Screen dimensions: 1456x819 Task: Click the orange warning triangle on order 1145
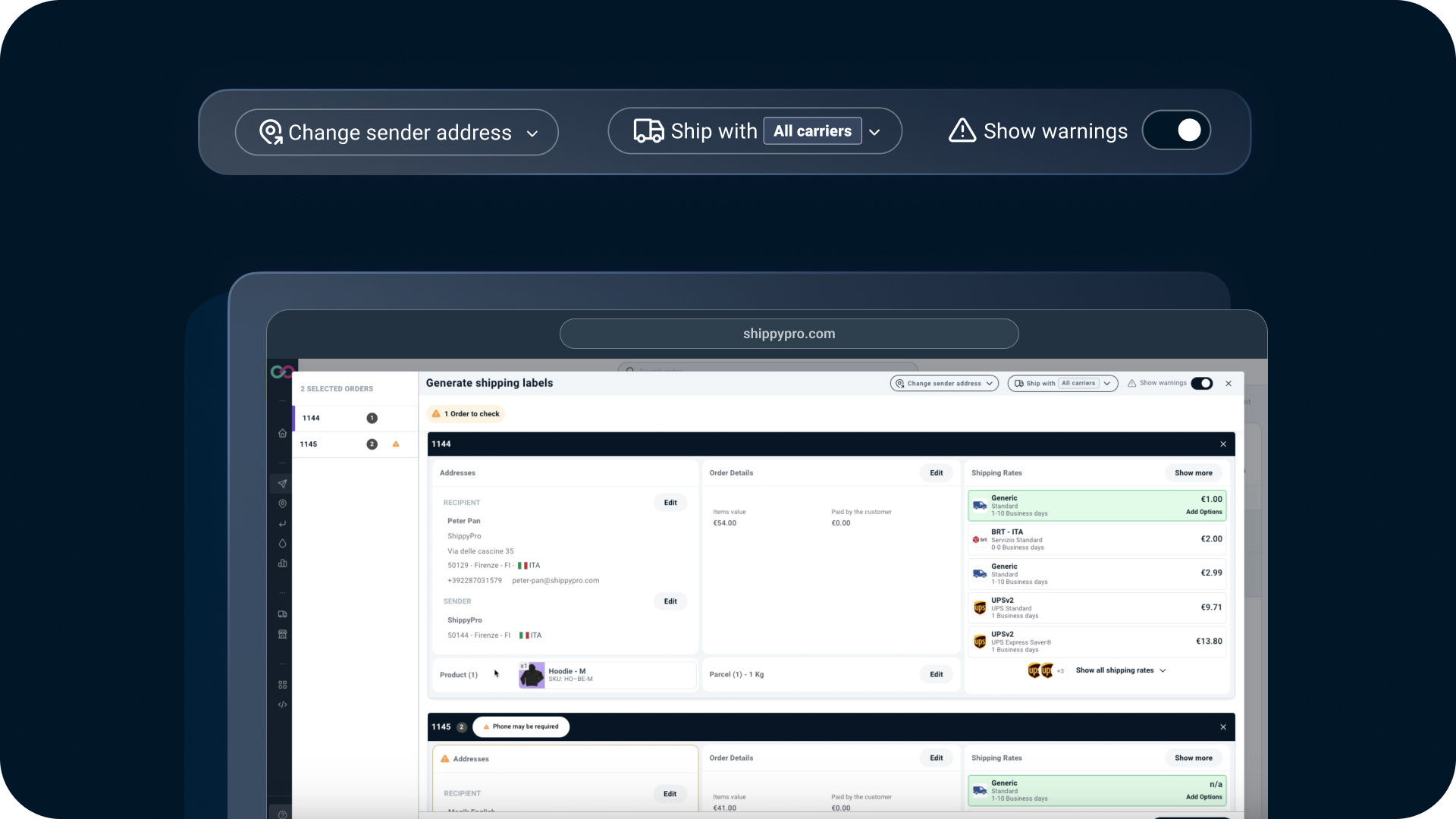[x=396, y=444]
